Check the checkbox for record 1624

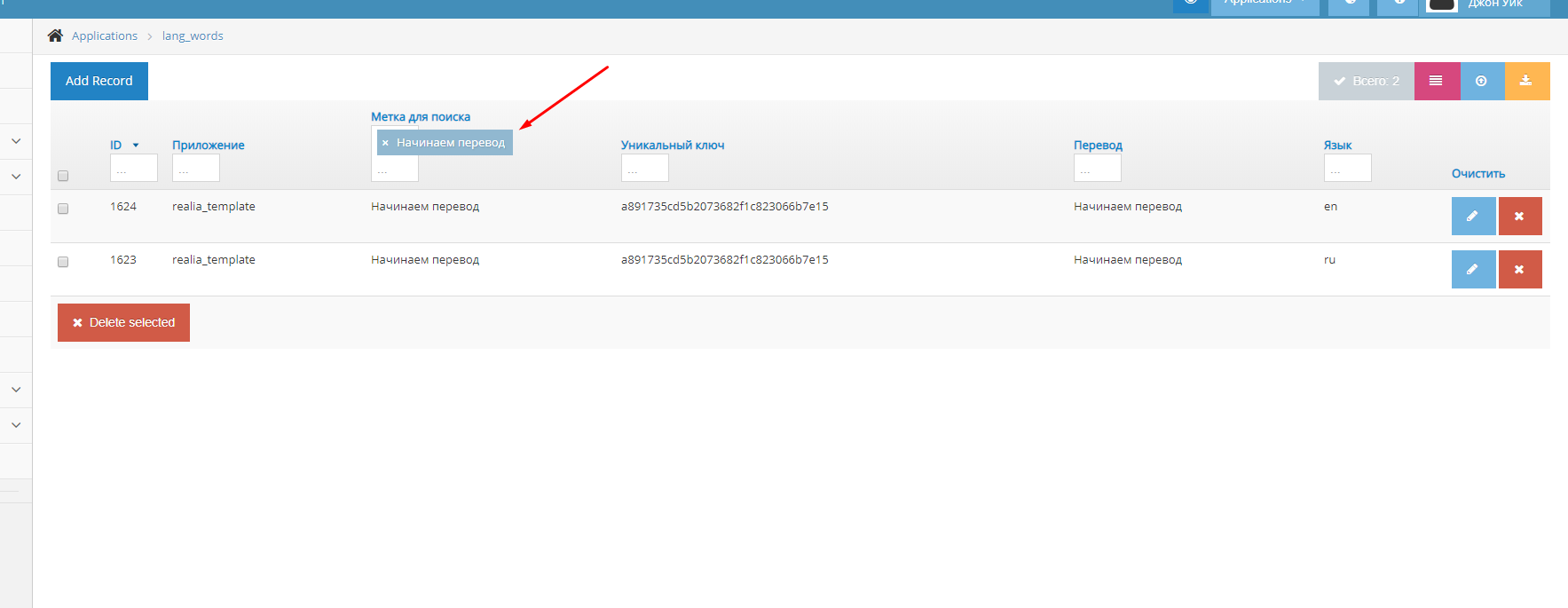pos(63,209)
